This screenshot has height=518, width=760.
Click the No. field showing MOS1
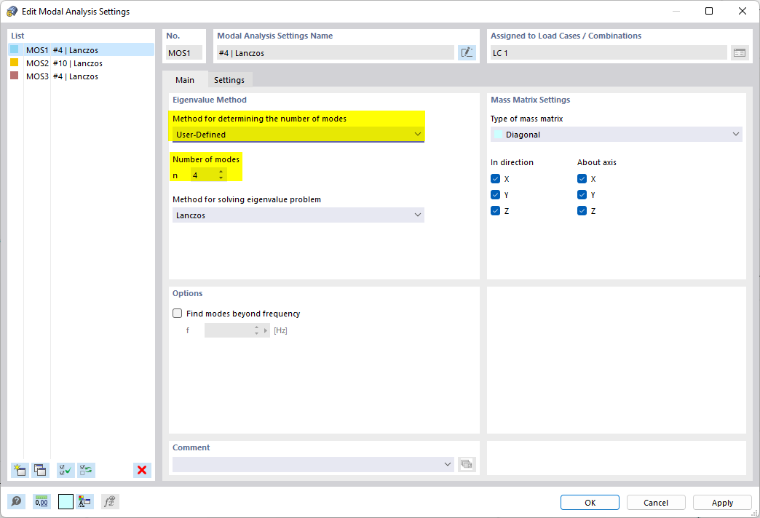[x=184, y=53]
